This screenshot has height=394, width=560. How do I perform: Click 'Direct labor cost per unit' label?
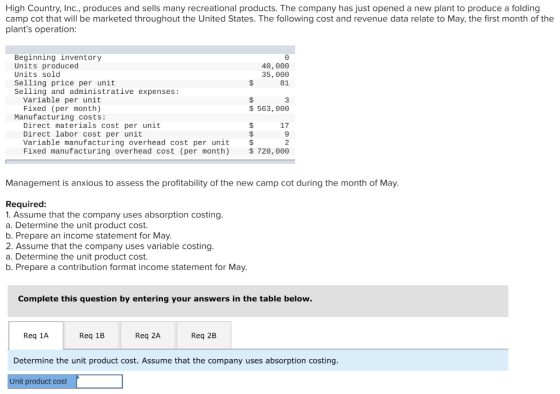(82, 134)
